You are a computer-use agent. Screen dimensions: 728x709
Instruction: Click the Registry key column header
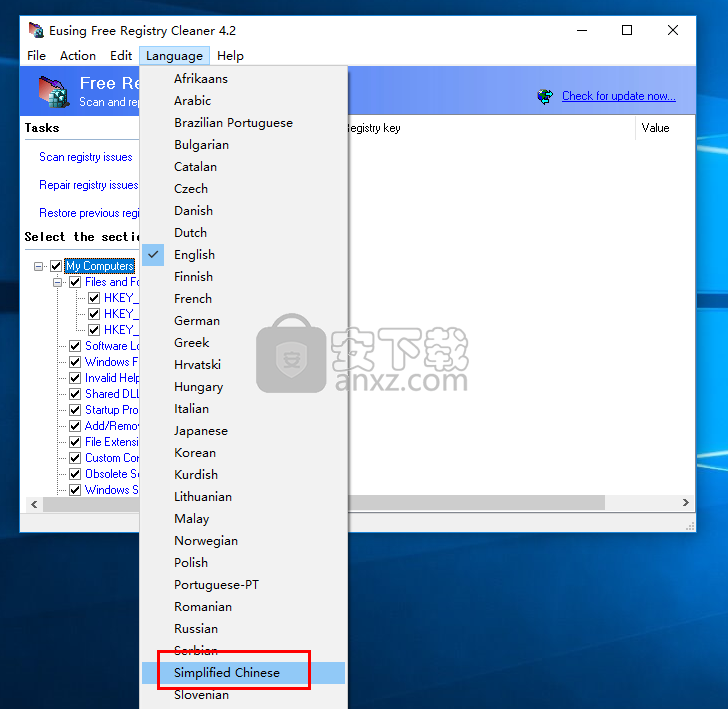click(491, 128)
